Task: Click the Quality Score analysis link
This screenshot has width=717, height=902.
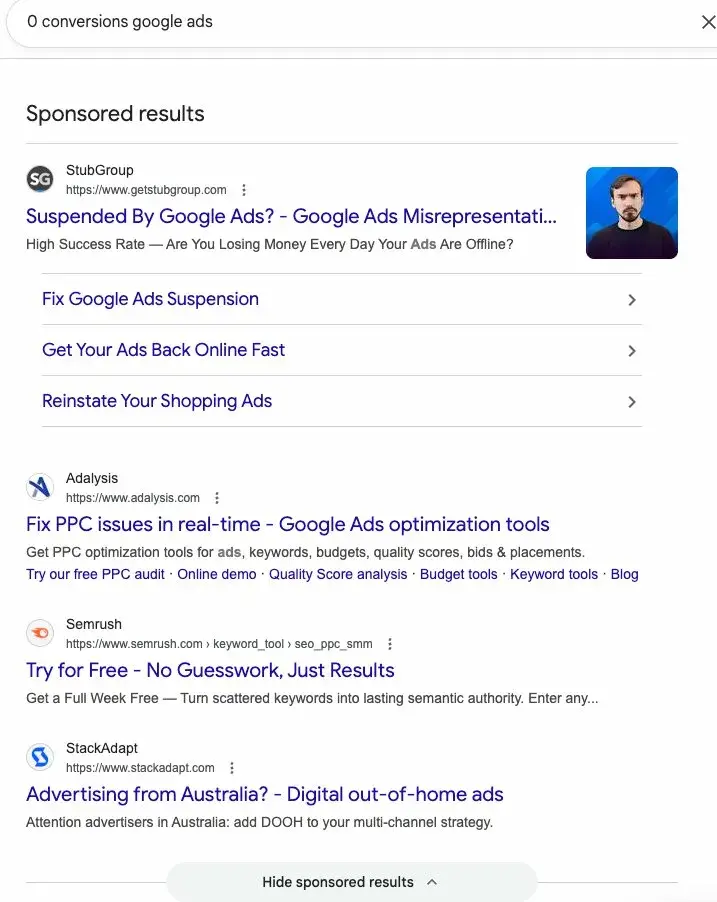Action: tap(337, 574)
